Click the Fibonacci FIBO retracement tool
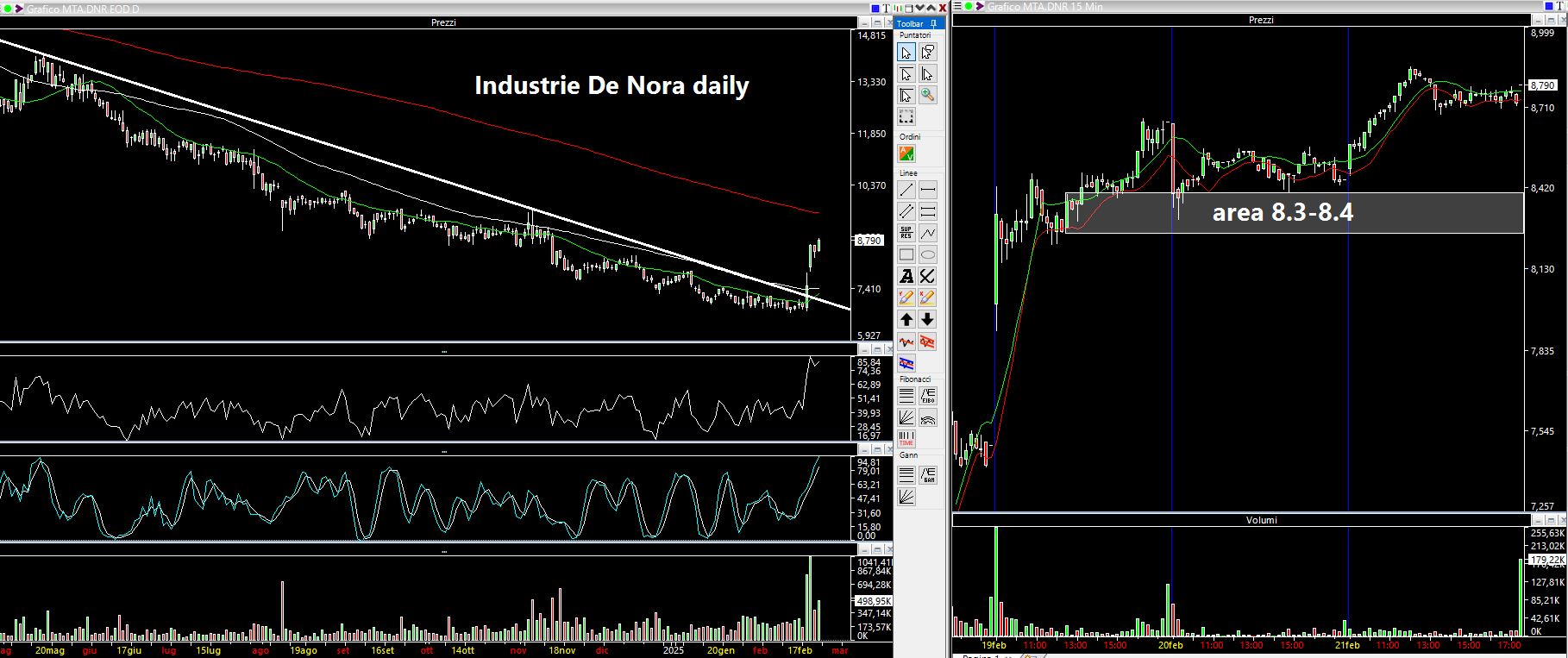Screen dimensions: 1568x658 (x=927, y=396)
